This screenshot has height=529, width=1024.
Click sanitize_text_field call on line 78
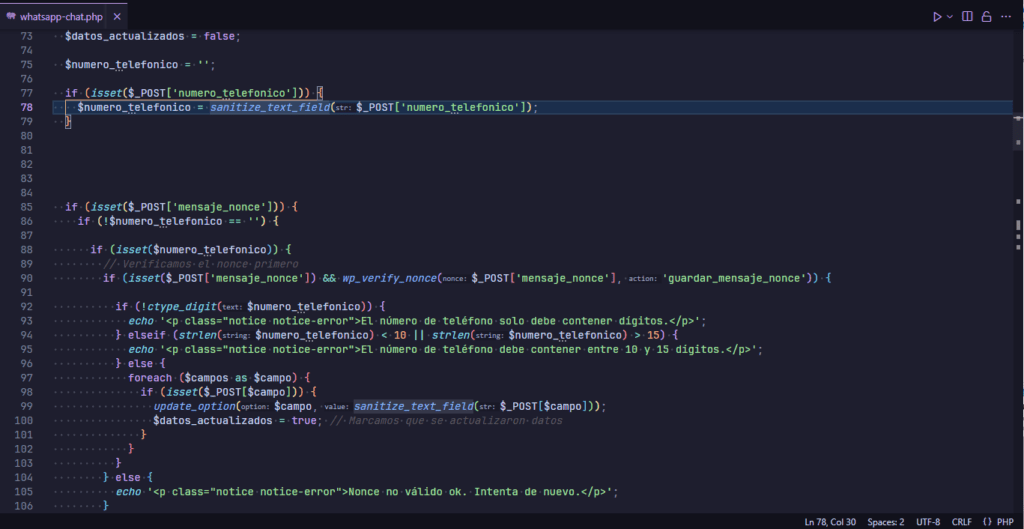270,107
